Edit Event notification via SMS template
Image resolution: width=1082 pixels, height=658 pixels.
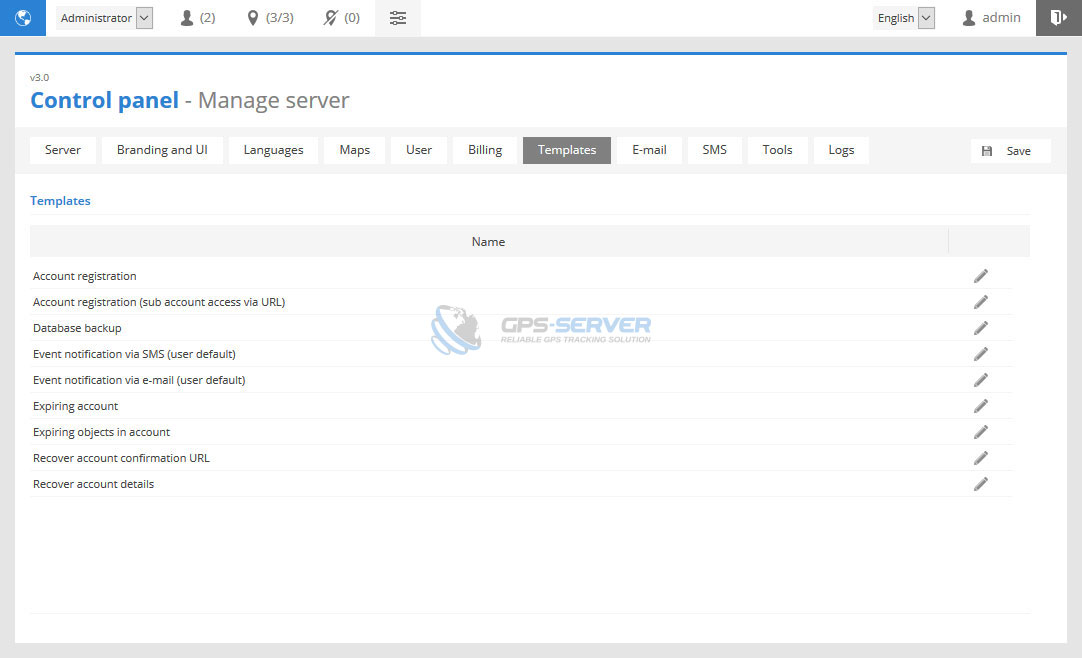tap(980, 354)
